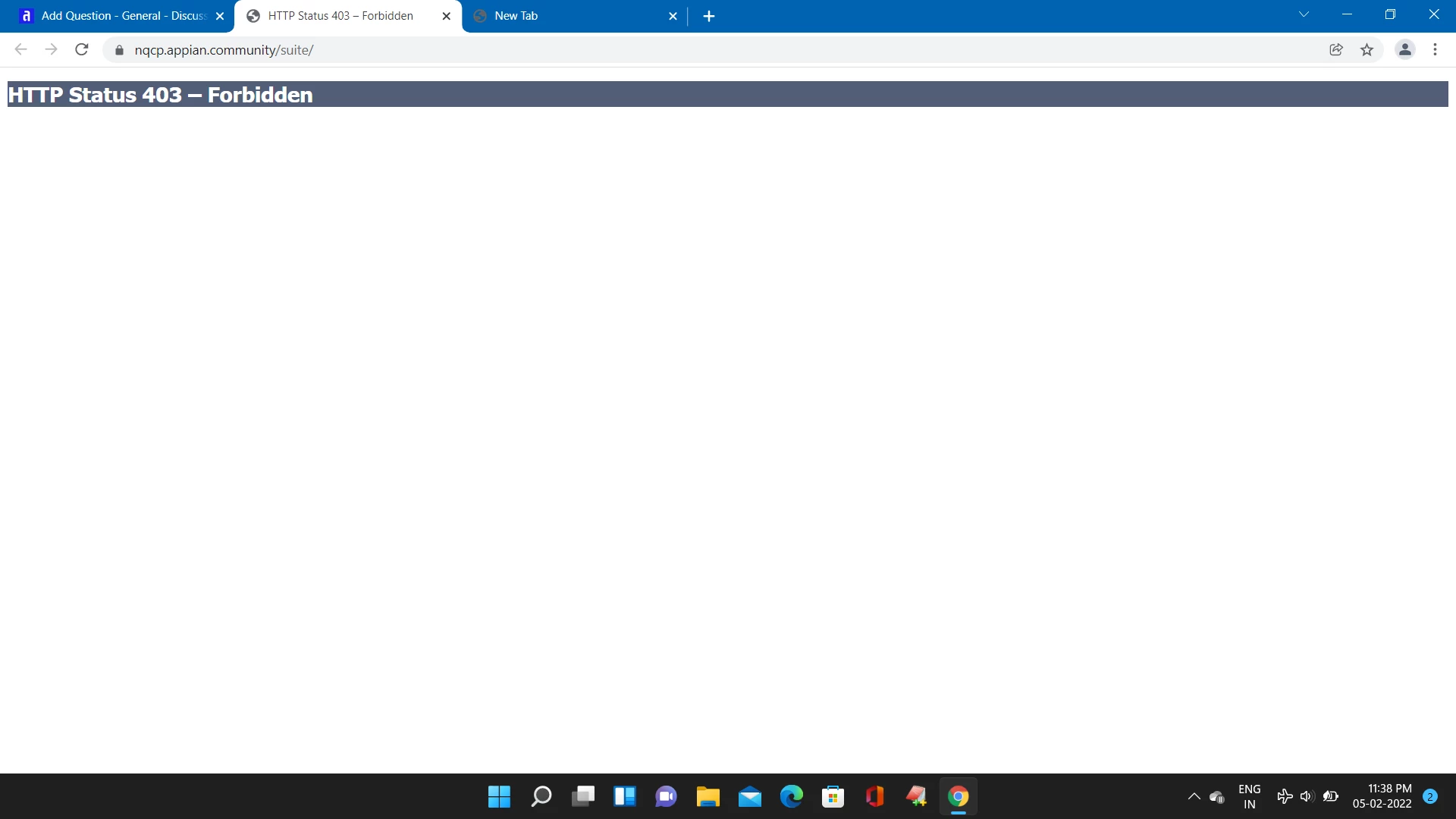Image resolution: width=1456 pixels, height=819 pixels.
Task: Open clock and calendar 11:38 PM
Action: point(1382,796)
